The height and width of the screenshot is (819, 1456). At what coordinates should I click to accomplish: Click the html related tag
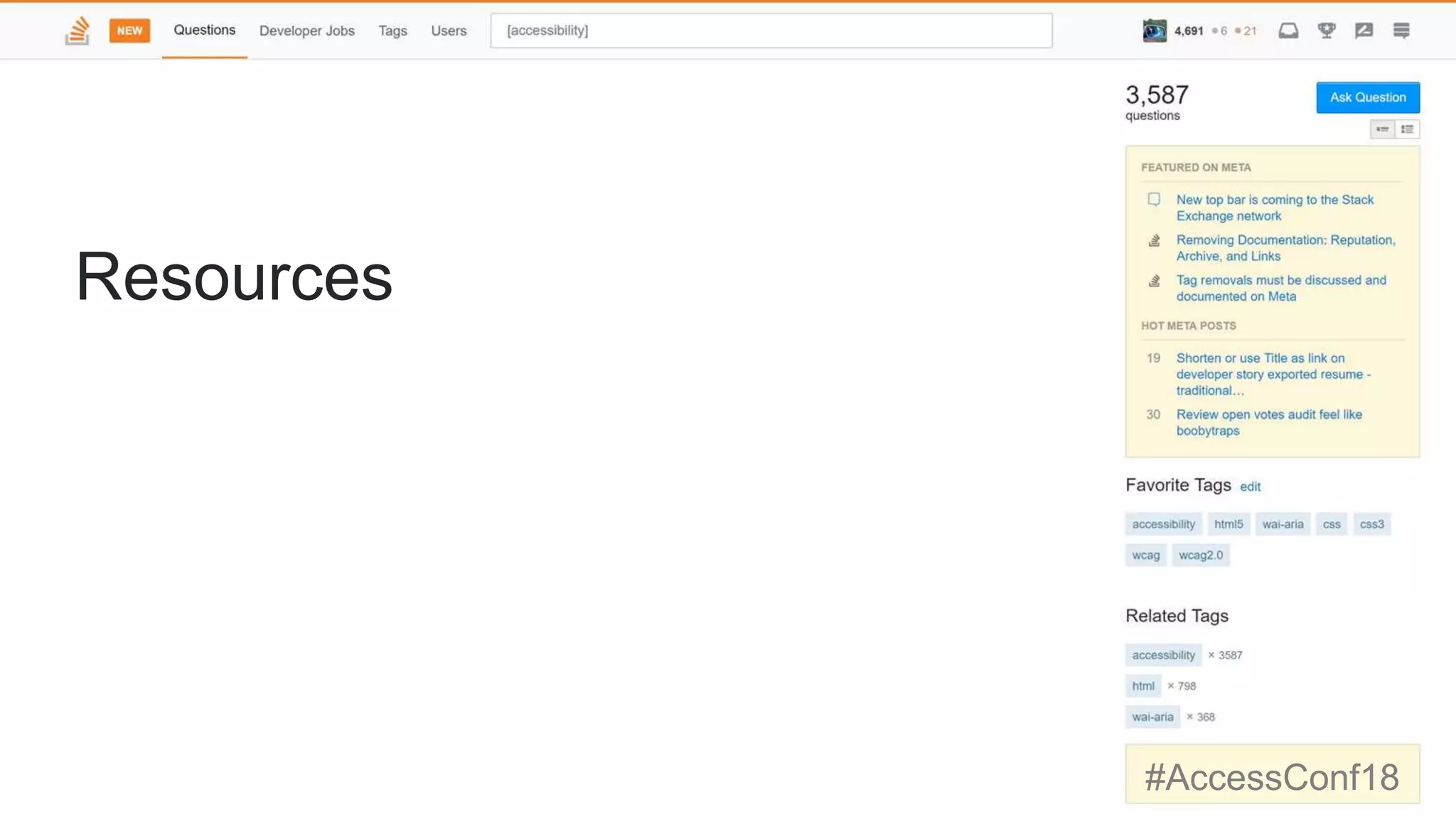pos(1143,686)
